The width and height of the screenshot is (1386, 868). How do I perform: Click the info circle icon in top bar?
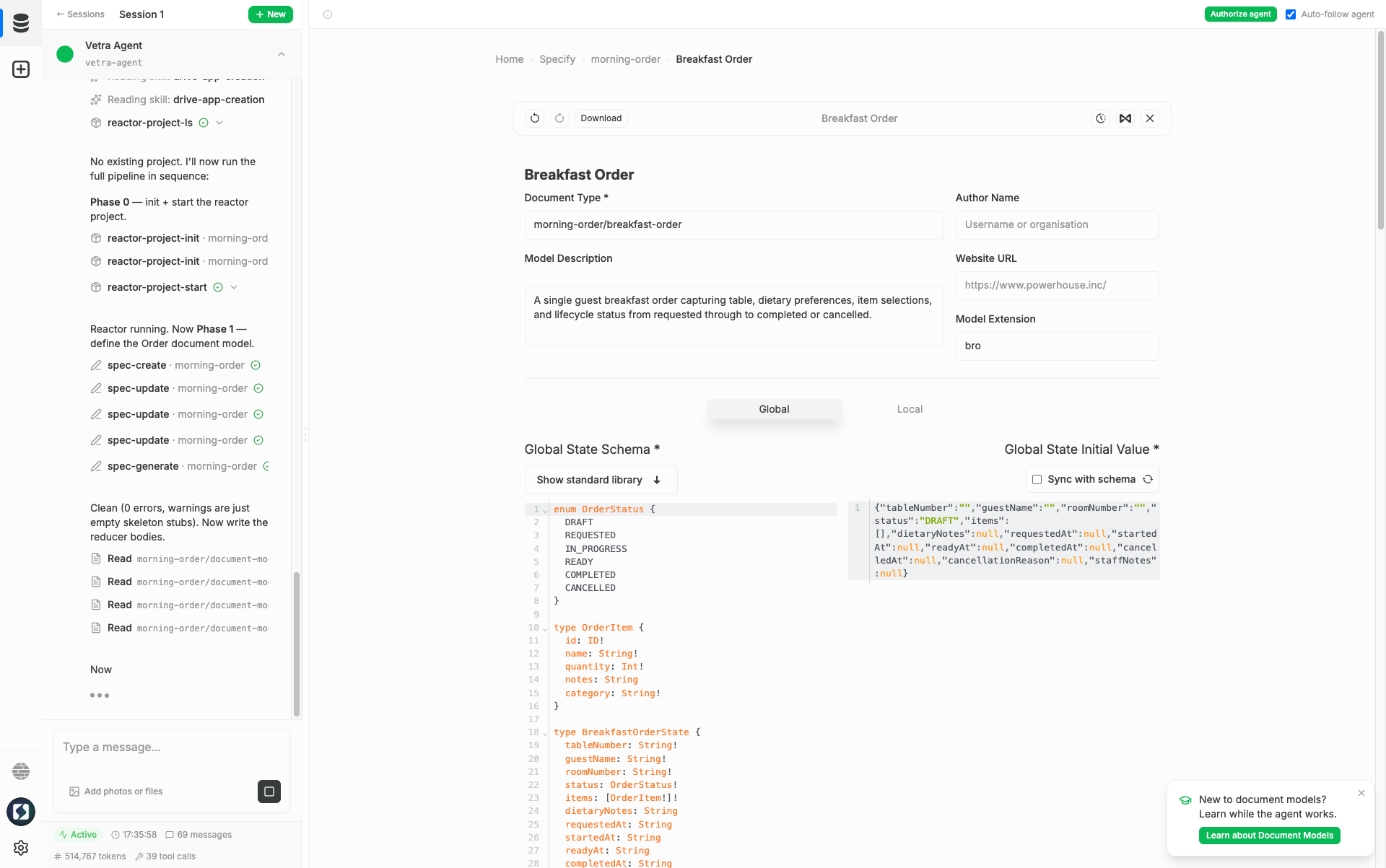[x=328, y=14]
